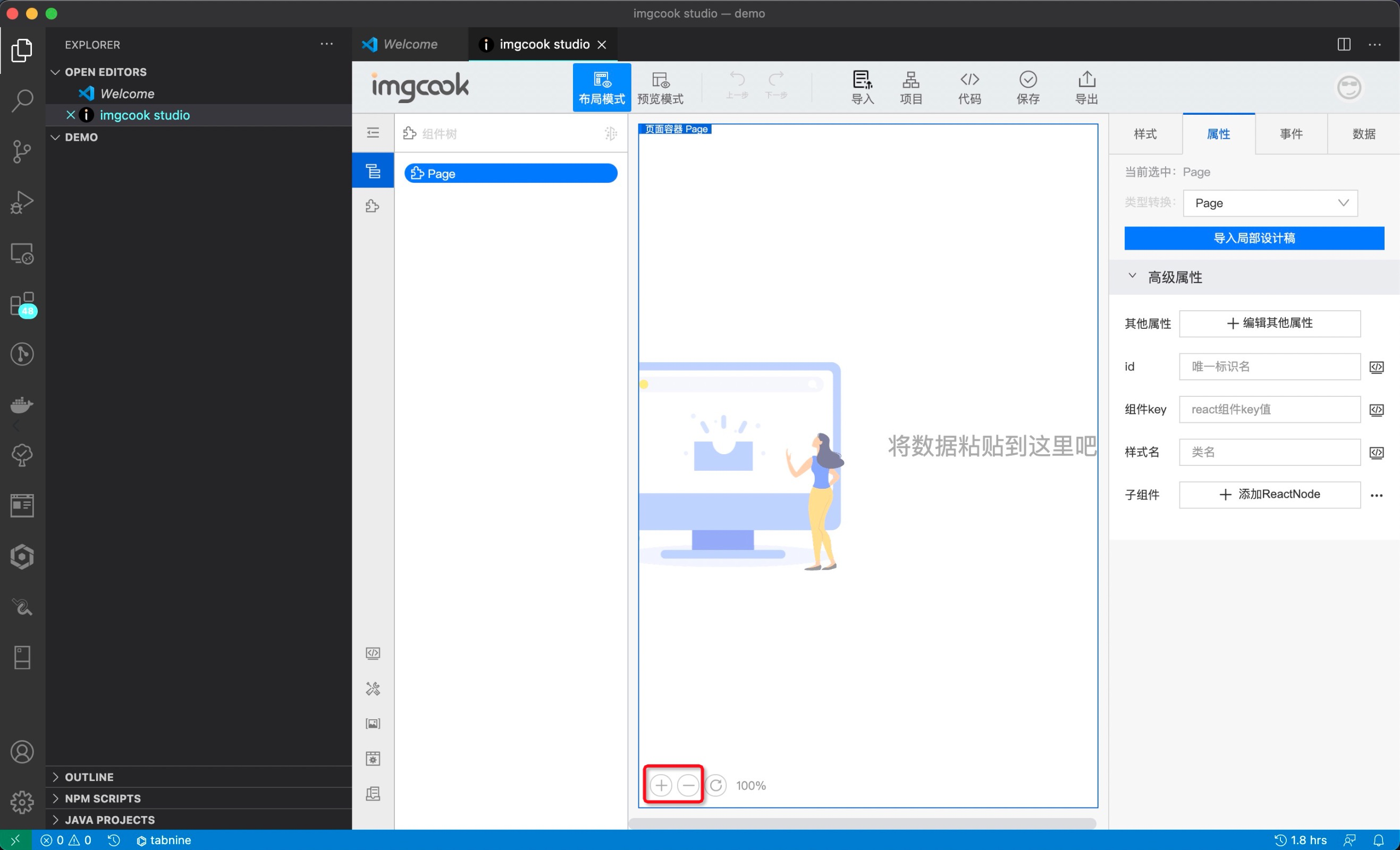1400x850 pixels.
Task: Open the Extensions view with 48 badge
Action: [23, 304]
